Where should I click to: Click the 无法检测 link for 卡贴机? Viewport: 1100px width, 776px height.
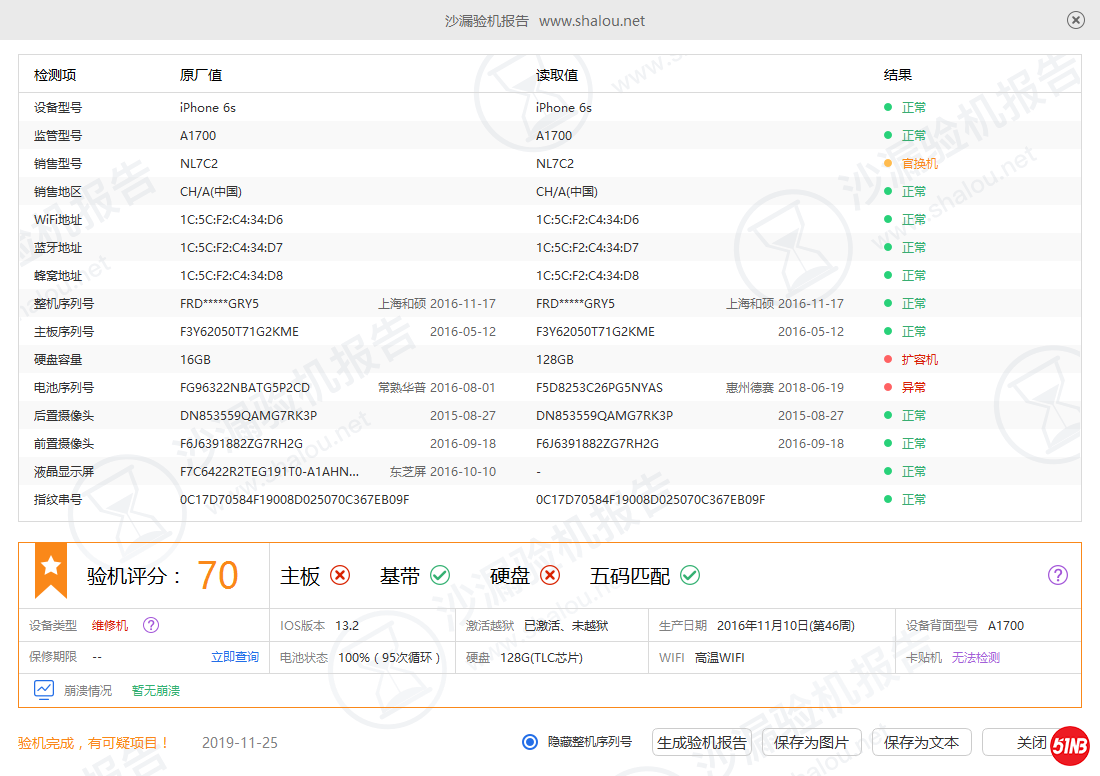(975, 657)
